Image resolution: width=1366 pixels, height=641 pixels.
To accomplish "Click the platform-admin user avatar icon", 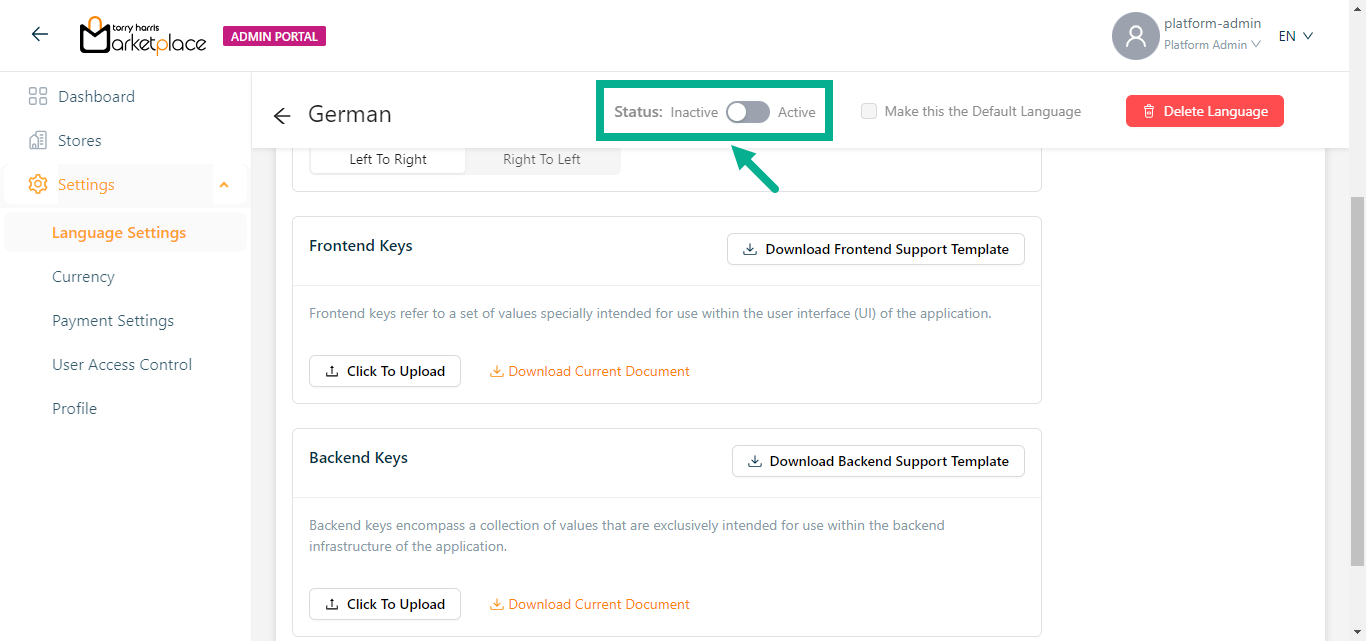I will (x=1135, y=36).
